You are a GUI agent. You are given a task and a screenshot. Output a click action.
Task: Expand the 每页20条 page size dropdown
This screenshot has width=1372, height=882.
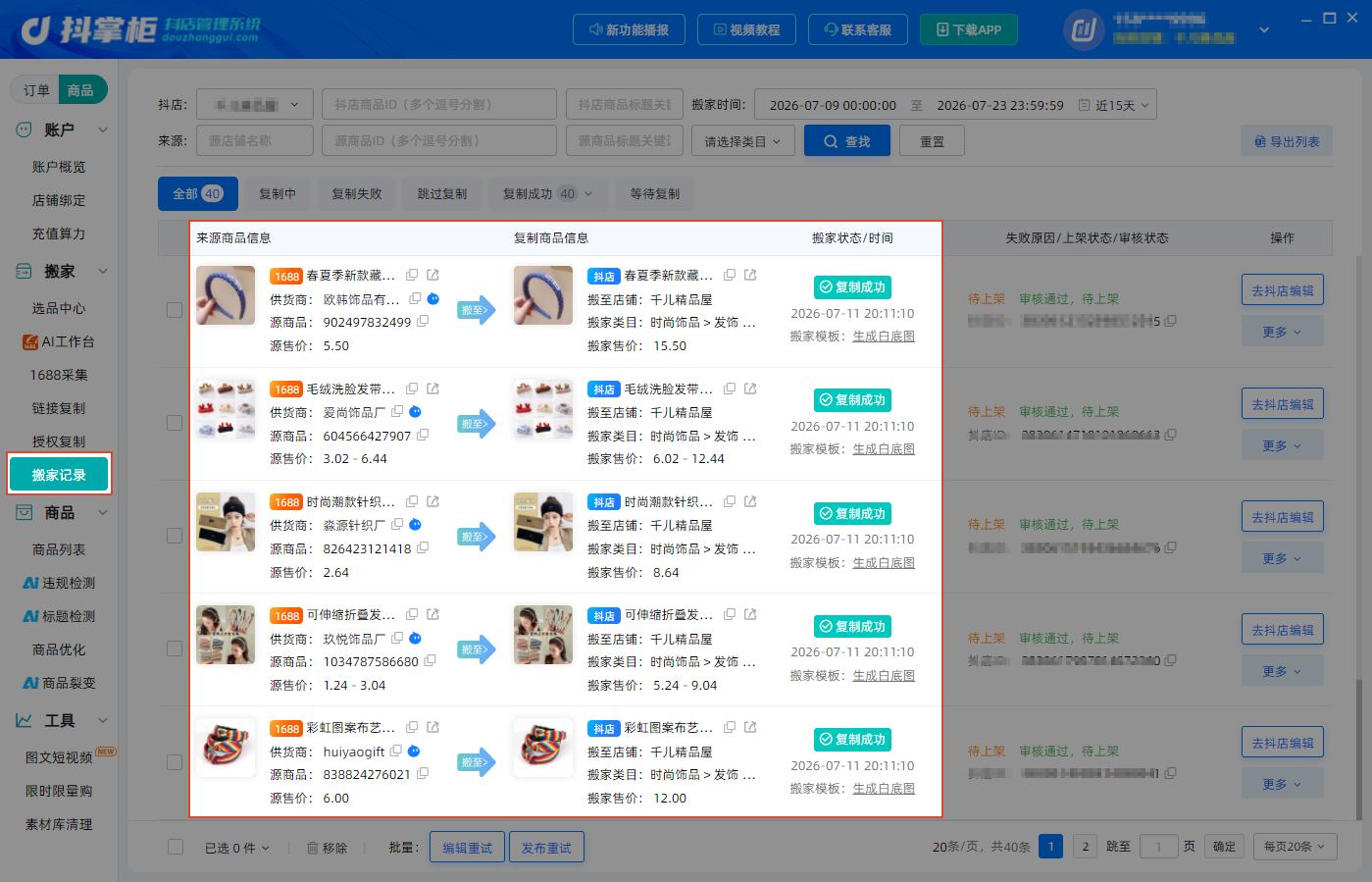click(x=1295, y=847)
